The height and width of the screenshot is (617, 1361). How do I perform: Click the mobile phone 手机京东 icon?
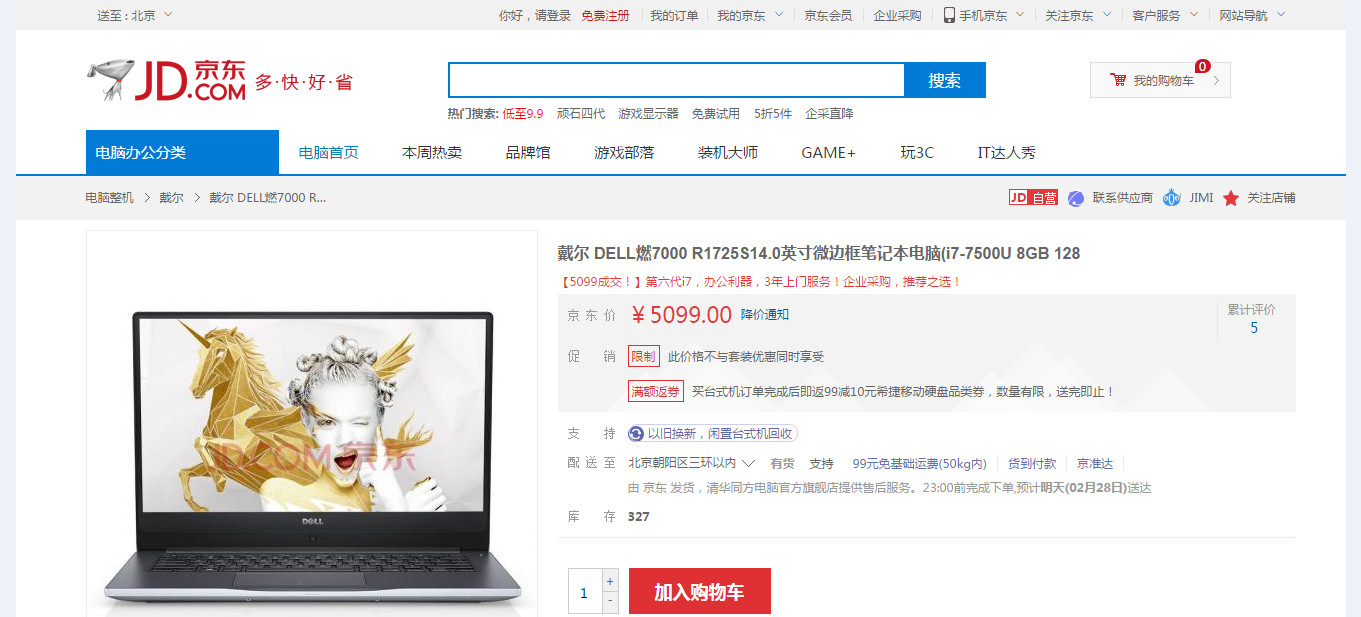tap(949, 15)
